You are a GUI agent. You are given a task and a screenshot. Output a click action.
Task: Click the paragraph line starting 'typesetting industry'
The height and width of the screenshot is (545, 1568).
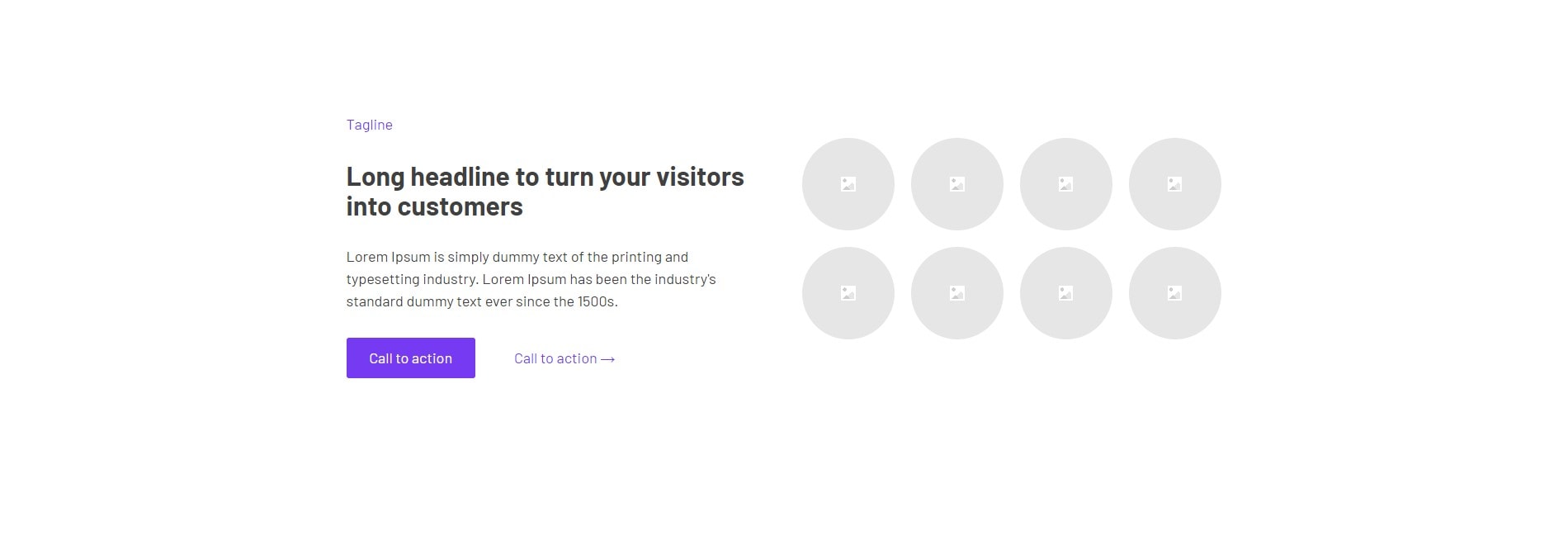(x=531, y=279)
